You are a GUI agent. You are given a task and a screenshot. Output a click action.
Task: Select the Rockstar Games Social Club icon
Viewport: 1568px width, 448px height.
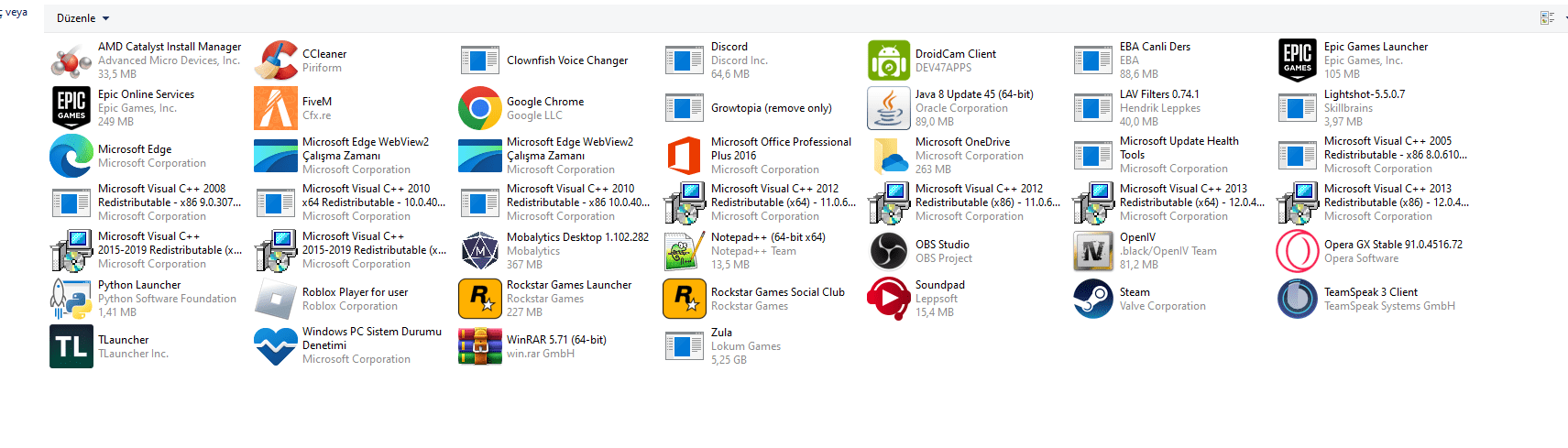(x=685, y=299)
